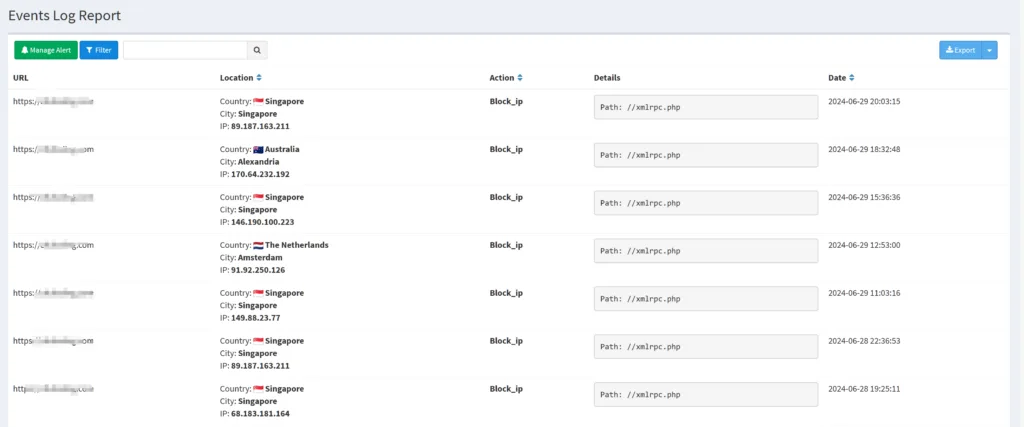
Task: Click date 2024-06-29 12:53:00
Action: tap(864, 245)
